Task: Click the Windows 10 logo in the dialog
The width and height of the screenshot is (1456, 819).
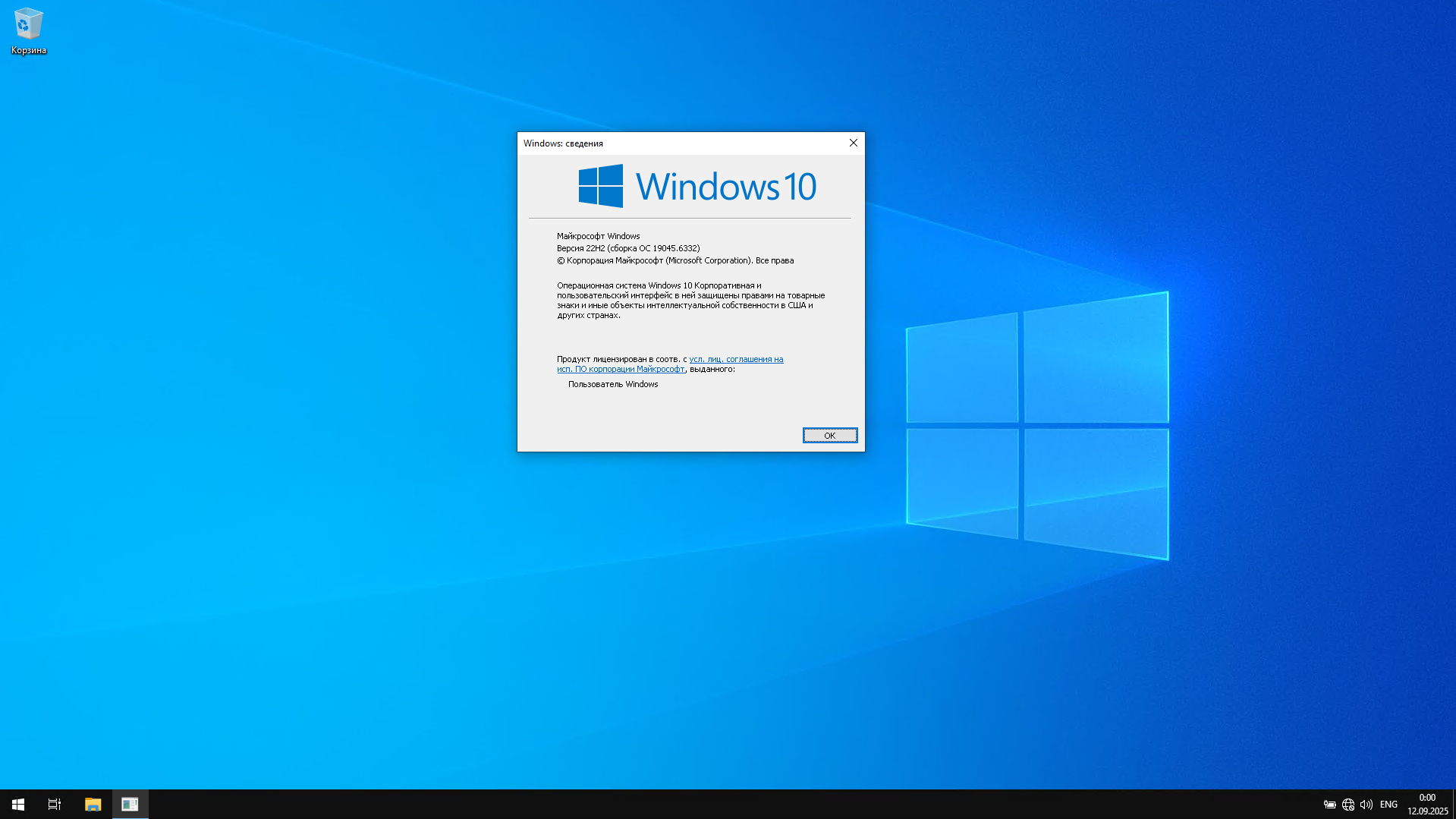Action: [x=697, y=186]
